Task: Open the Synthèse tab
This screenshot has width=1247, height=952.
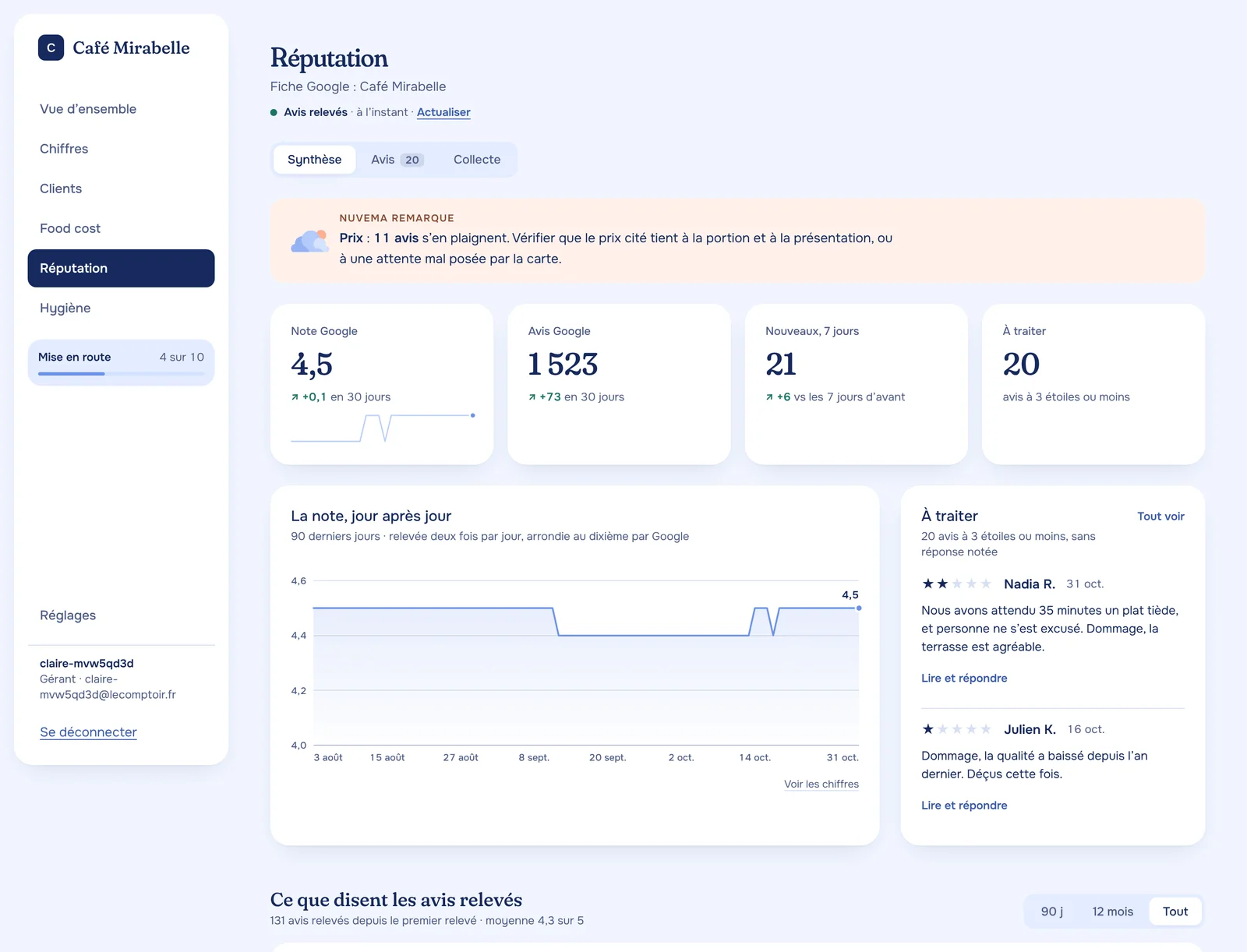Action: (x=314, y=160)
